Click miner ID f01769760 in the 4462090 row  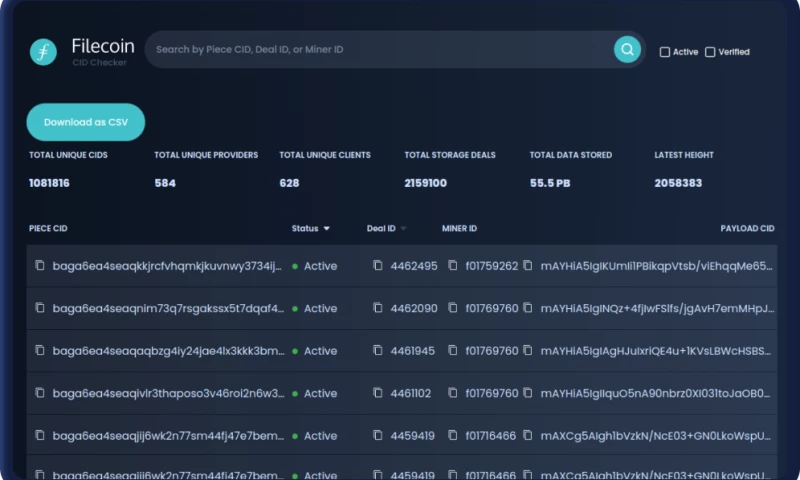(491, 309)
